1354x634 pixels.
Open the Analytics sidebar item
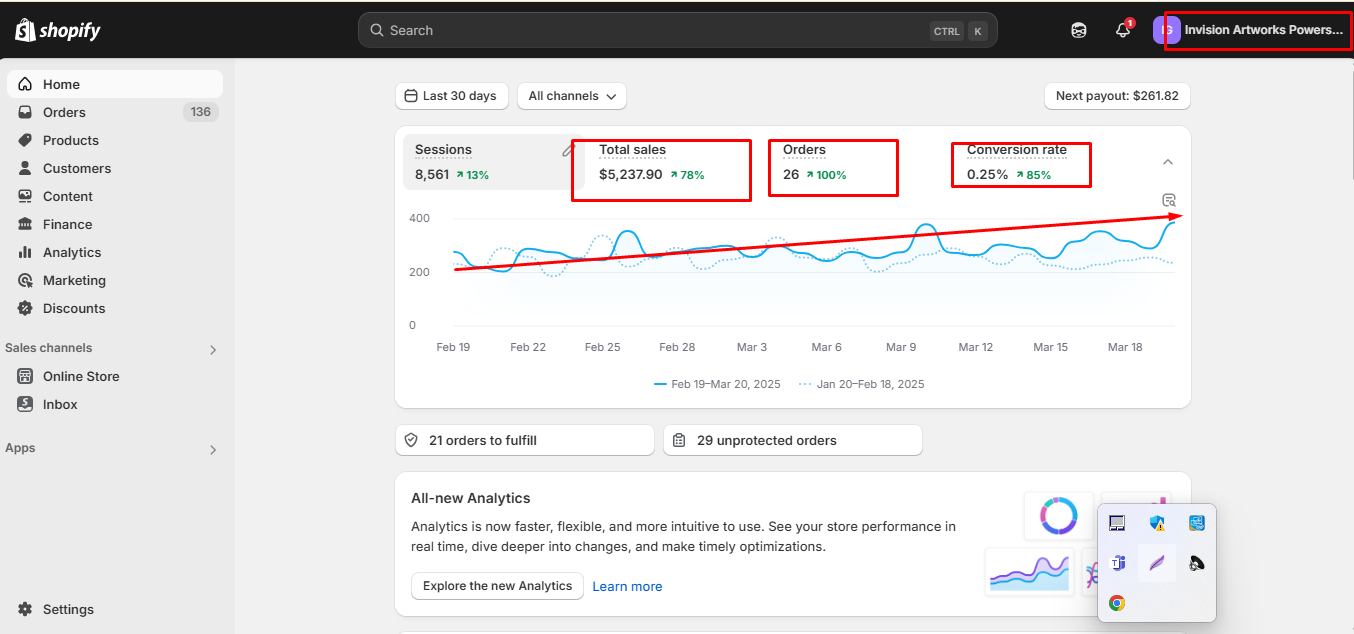coord(72,252)
